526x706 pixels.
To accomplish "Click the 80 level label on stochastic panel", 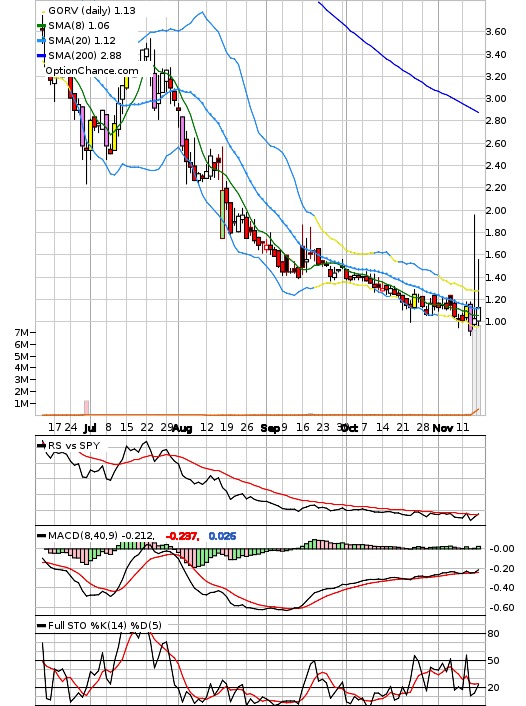I will tap(494, 634).
